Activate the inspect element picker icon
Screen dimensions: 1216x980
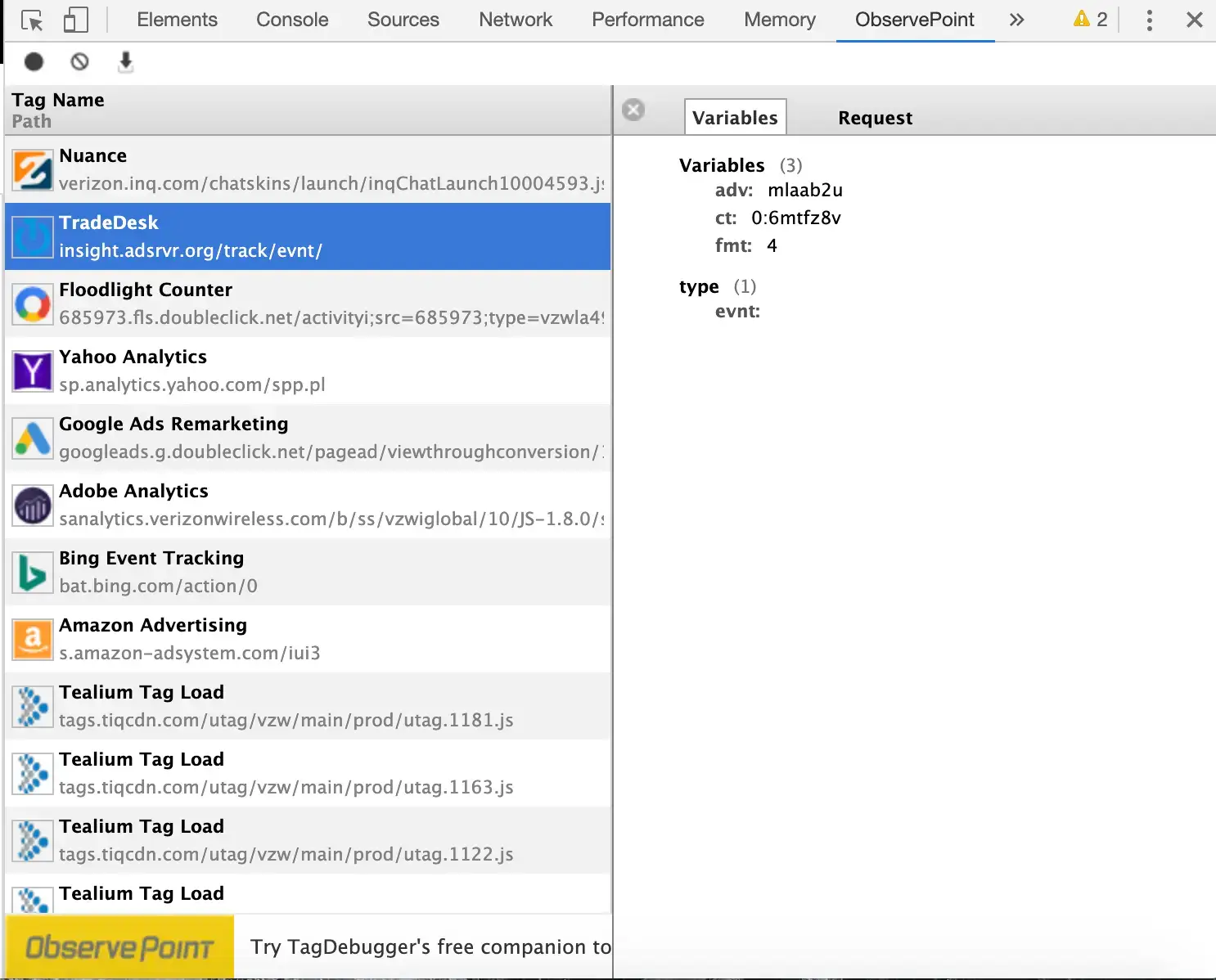coord(32,20)
